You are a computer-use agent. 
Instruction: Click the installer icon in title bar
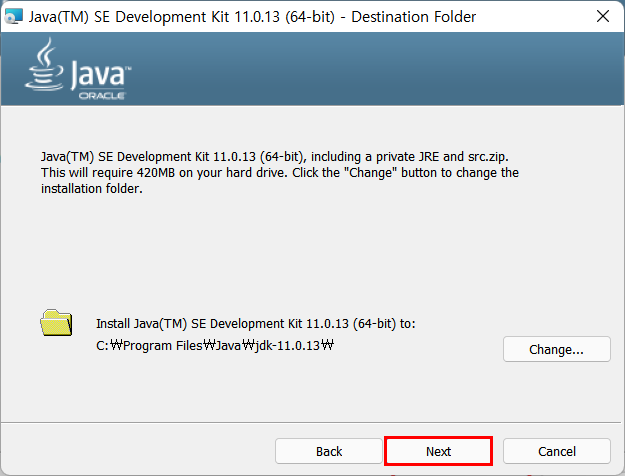[x=14, y=16]
